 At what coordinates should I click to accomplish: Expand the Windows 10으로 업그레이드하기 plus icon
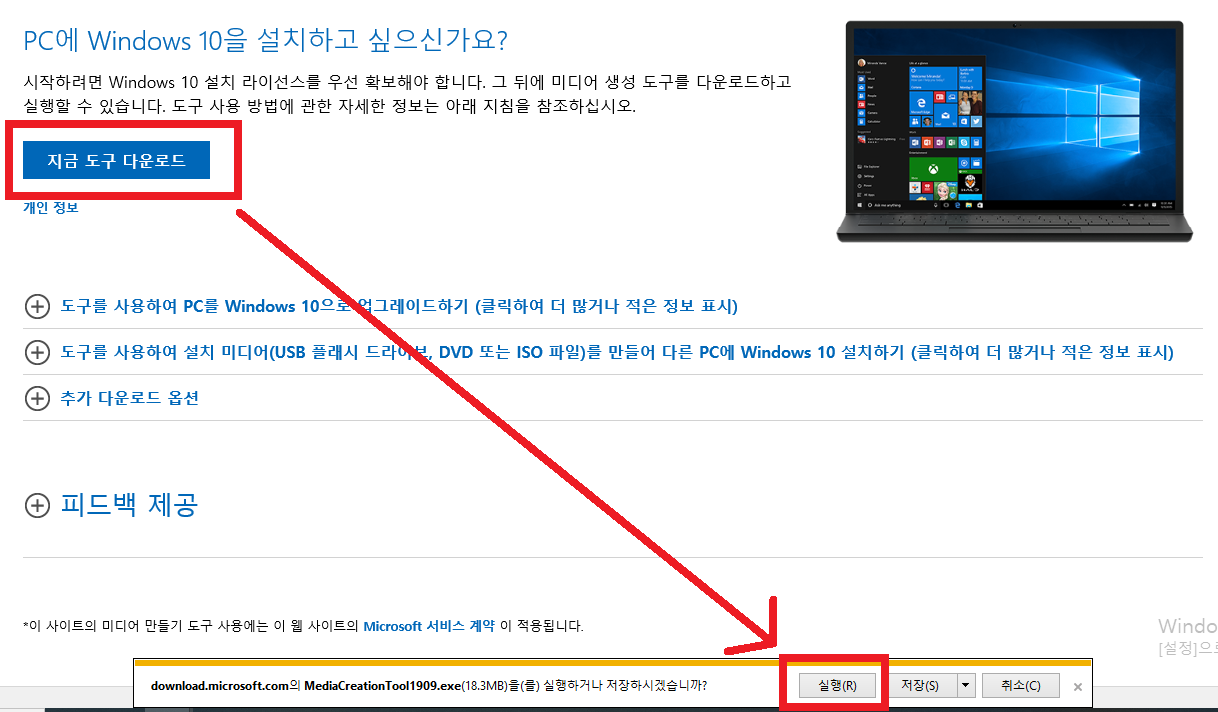[x=37, y=306]
